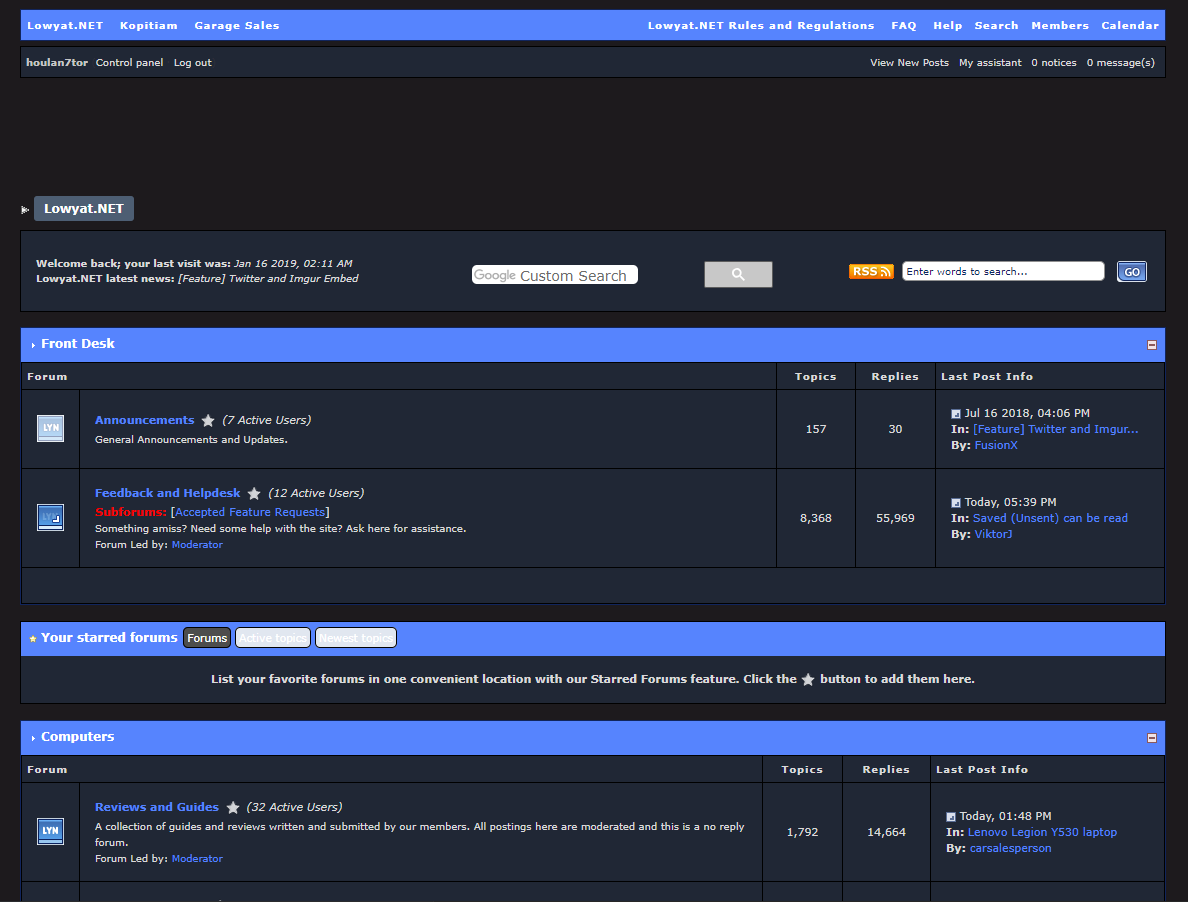Focus the Google Custom Search field

pos(555,275)
